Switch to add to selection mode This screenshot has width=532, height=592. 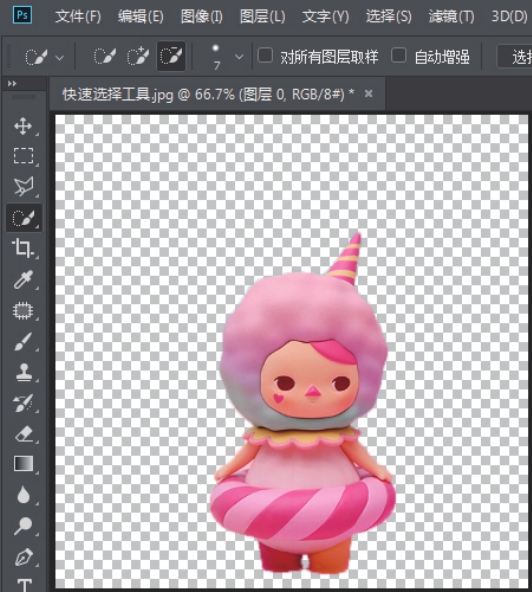(138, 56)
